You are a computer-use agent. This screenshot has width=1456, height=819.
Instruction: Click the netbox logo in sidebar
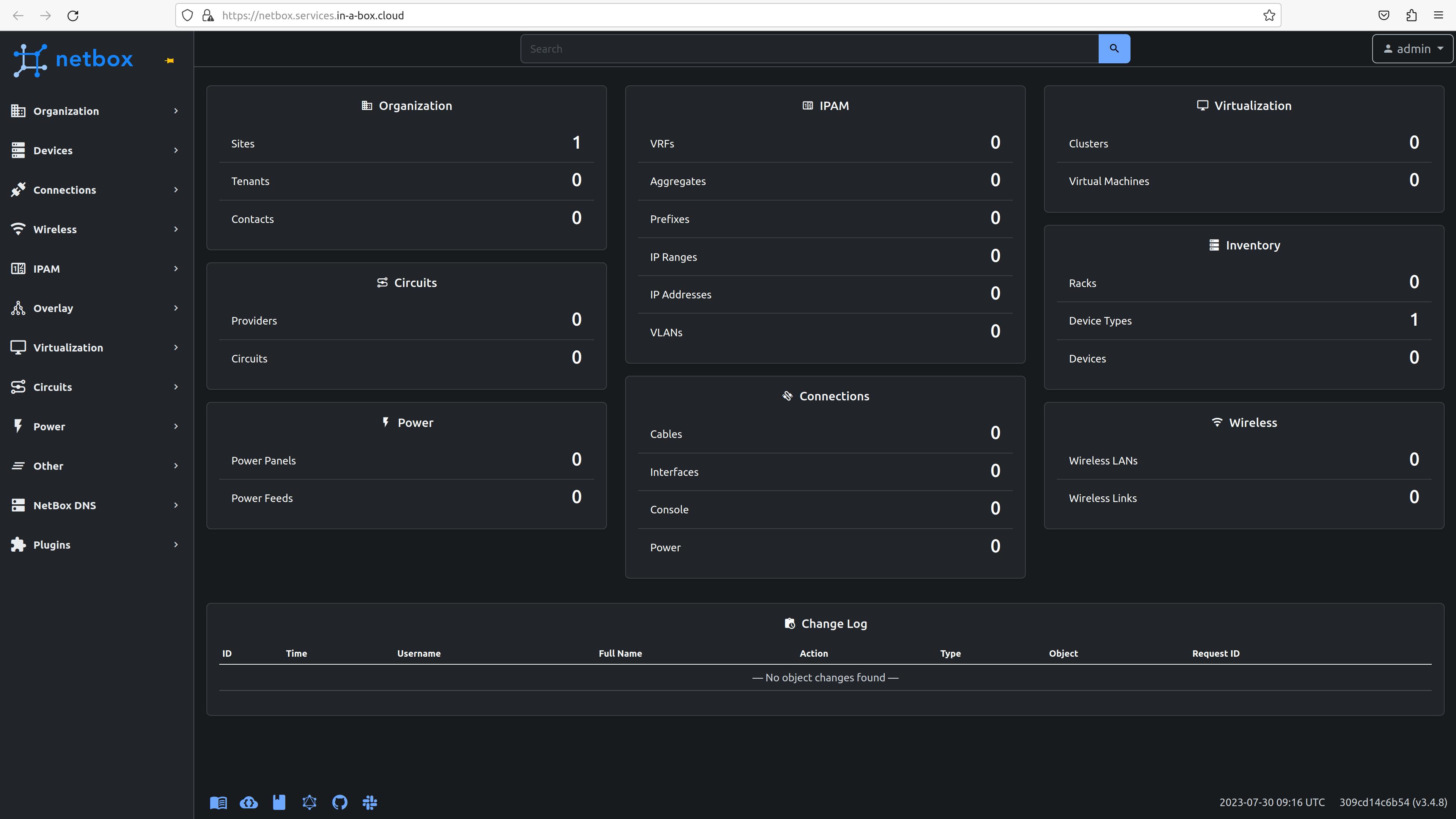click(x=74, y=60)
